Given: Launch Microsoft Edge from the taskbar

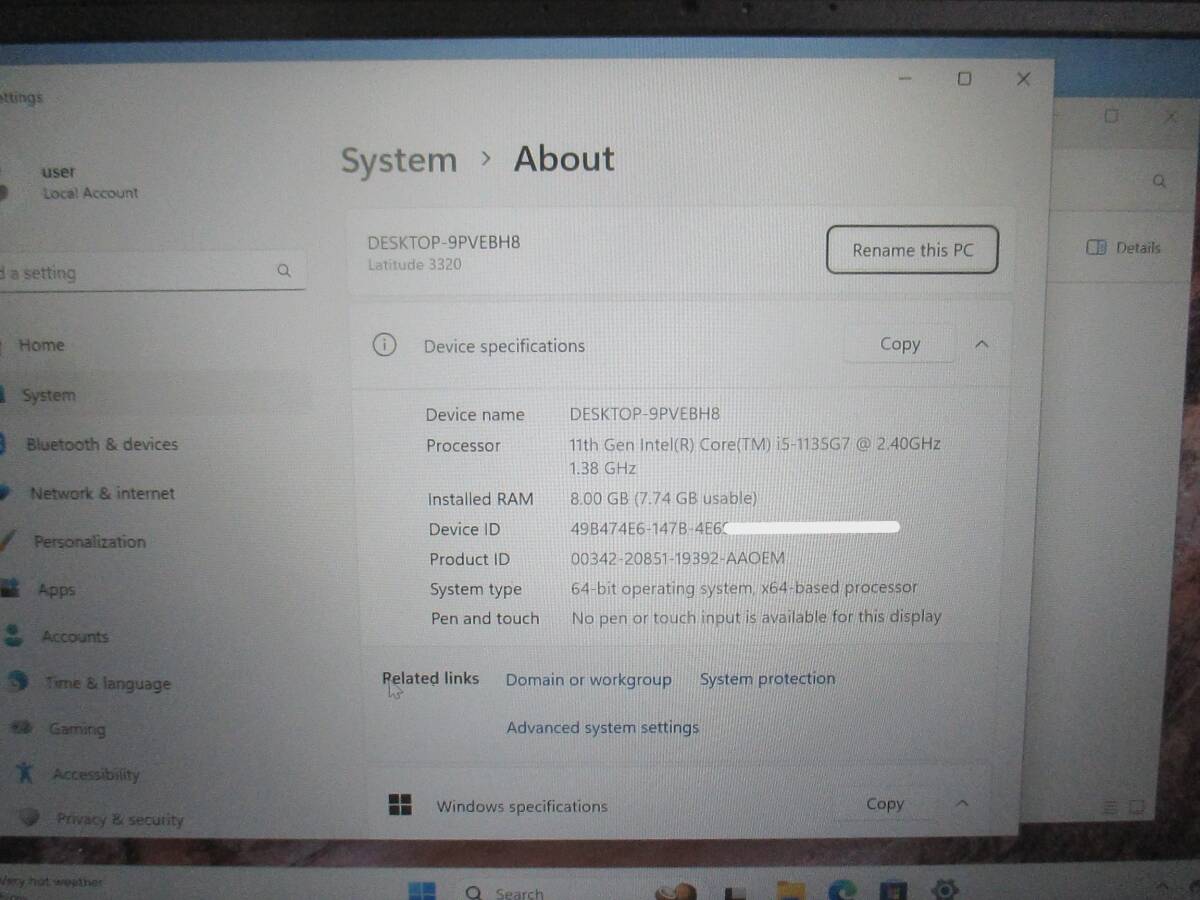Looking at the screenshot, I should pyautogui.click(x=842, y=890).
